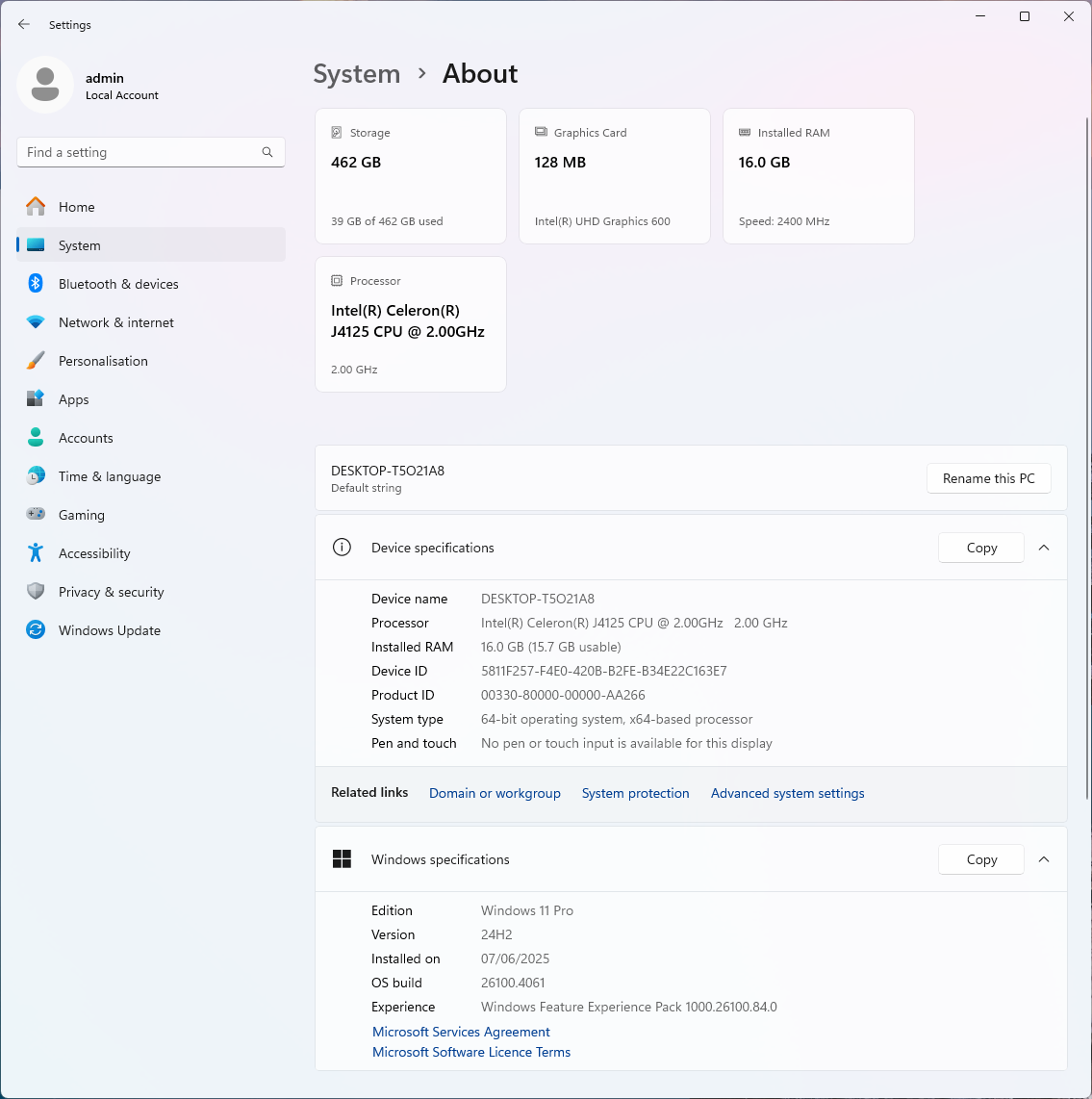This screenshot has width=1092, height=1099.
Task: Select the Device ID value text
Action: 603,671
